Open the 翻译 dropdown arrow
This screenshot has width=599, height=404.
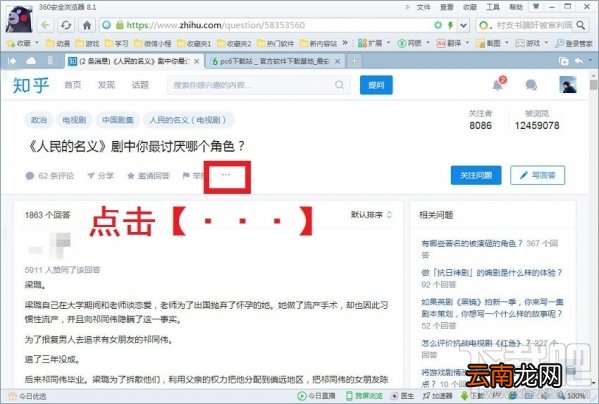pos(467,43)
